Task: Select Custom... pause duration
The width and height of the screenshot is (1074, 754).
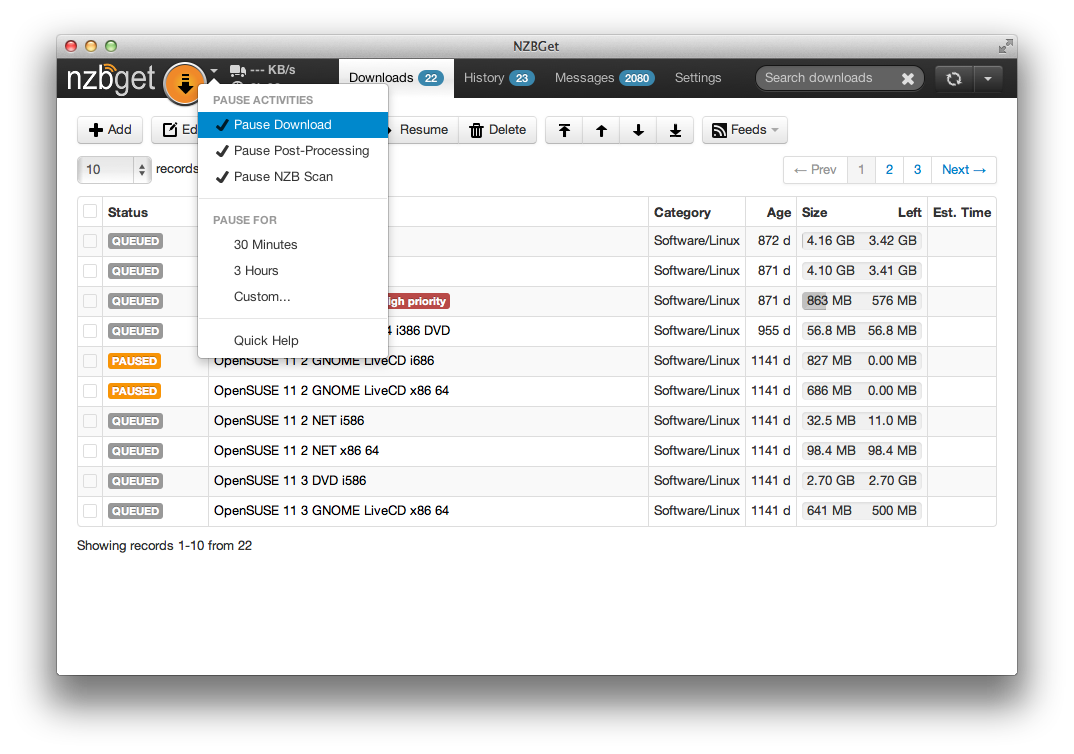Action: tap(293, 297)
